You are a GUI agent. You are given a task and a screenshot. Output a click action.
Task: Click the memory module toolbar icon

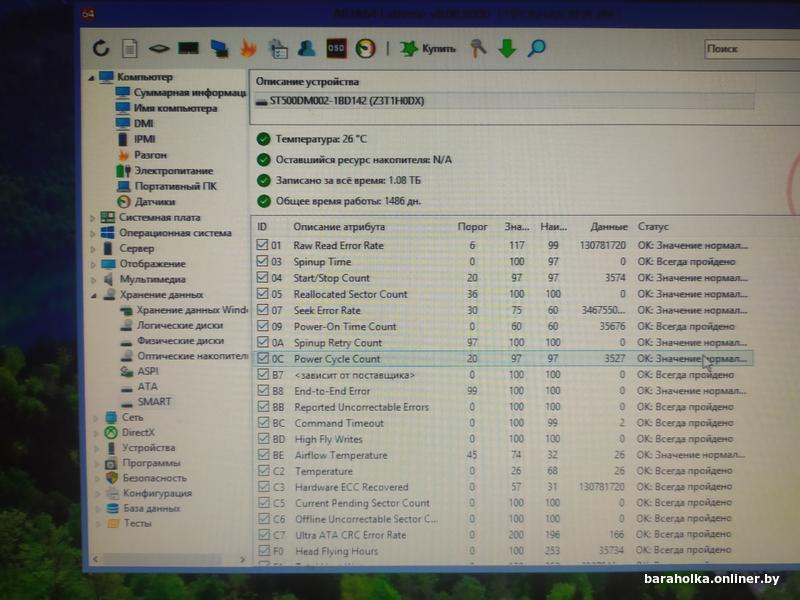[188, 48]
